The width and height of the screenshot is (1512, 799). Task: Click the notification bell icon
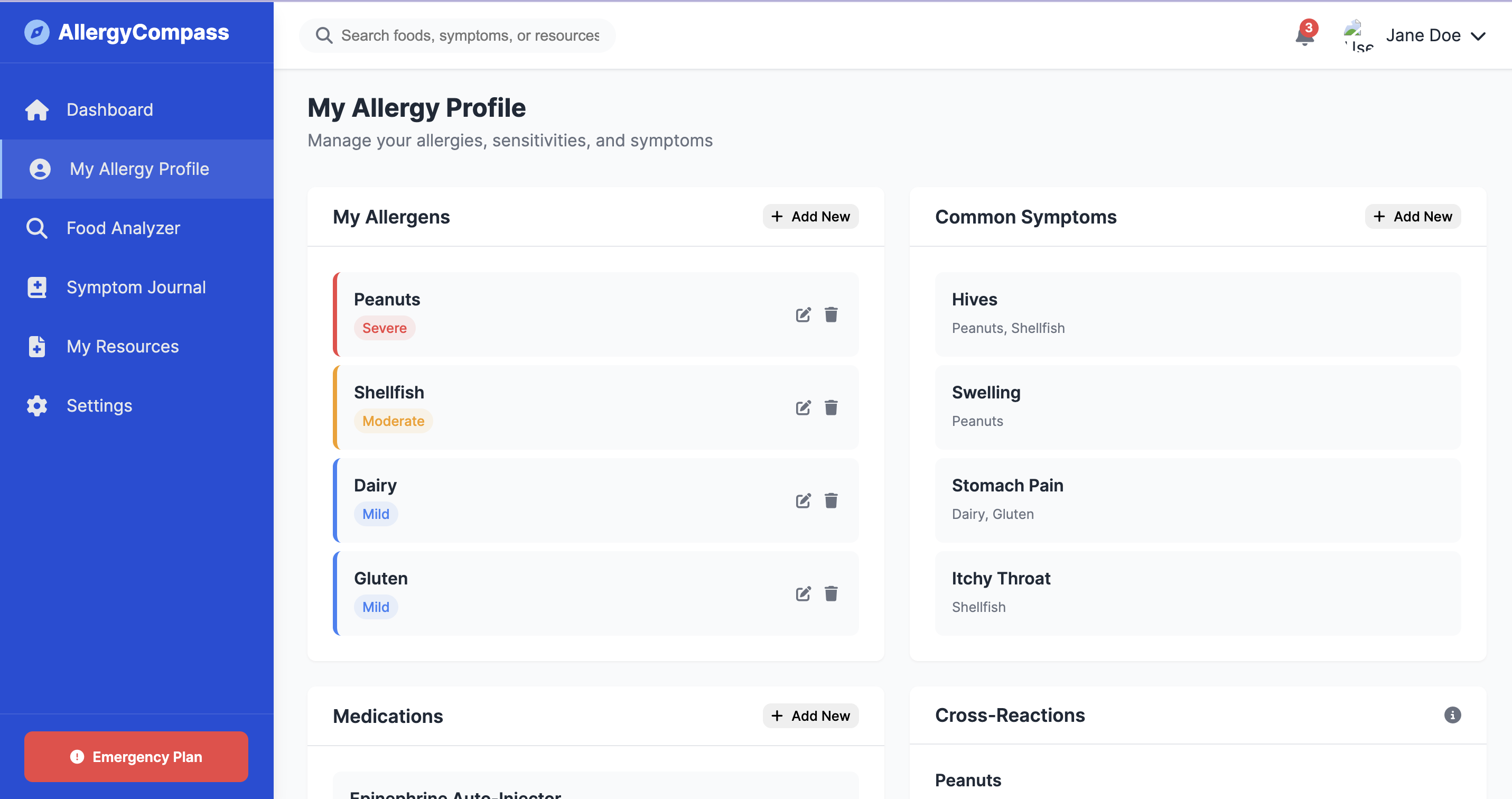[1304, 36]
